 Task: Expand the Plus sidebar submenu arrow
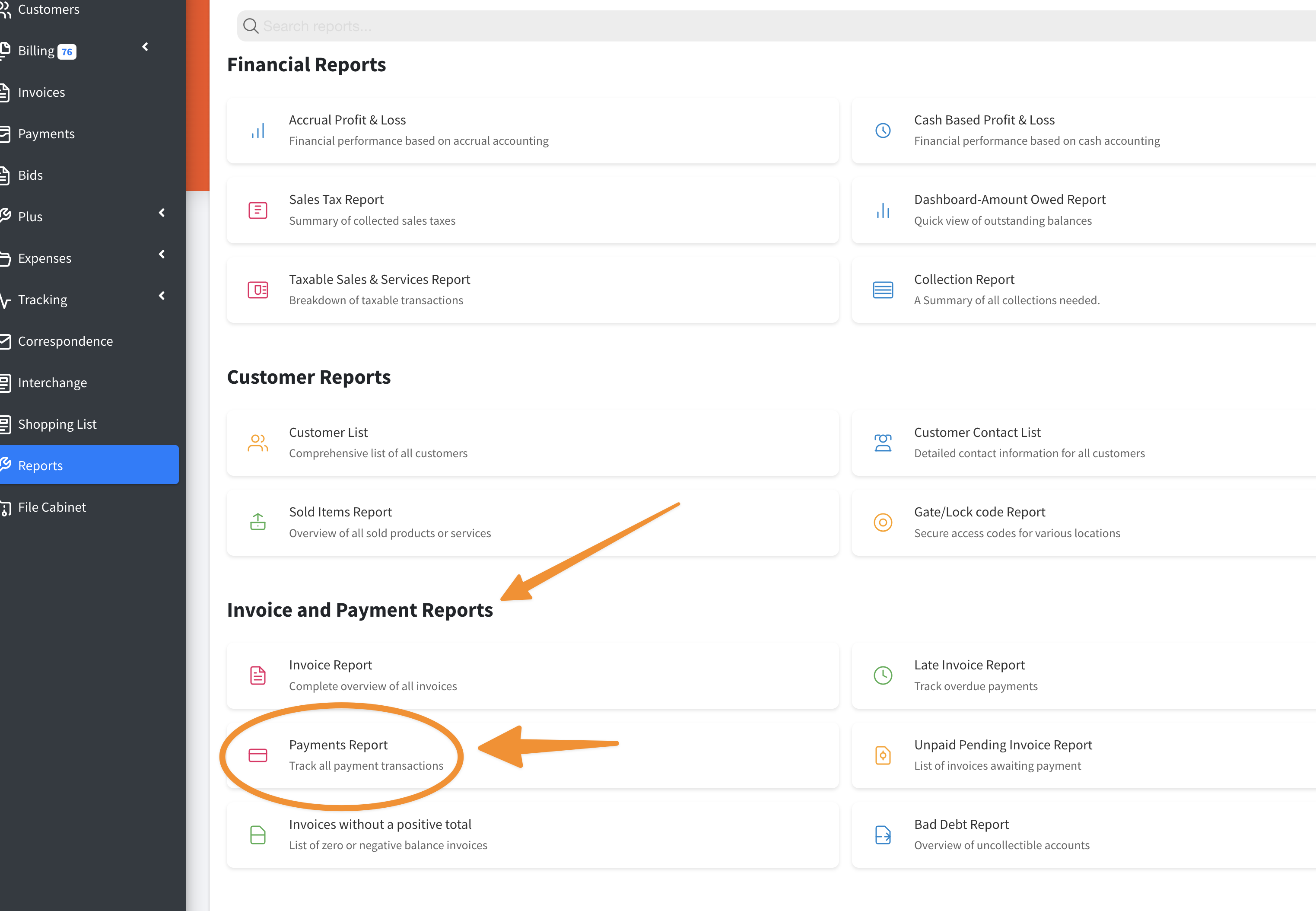pyautogui.click(x=162, y=213)
